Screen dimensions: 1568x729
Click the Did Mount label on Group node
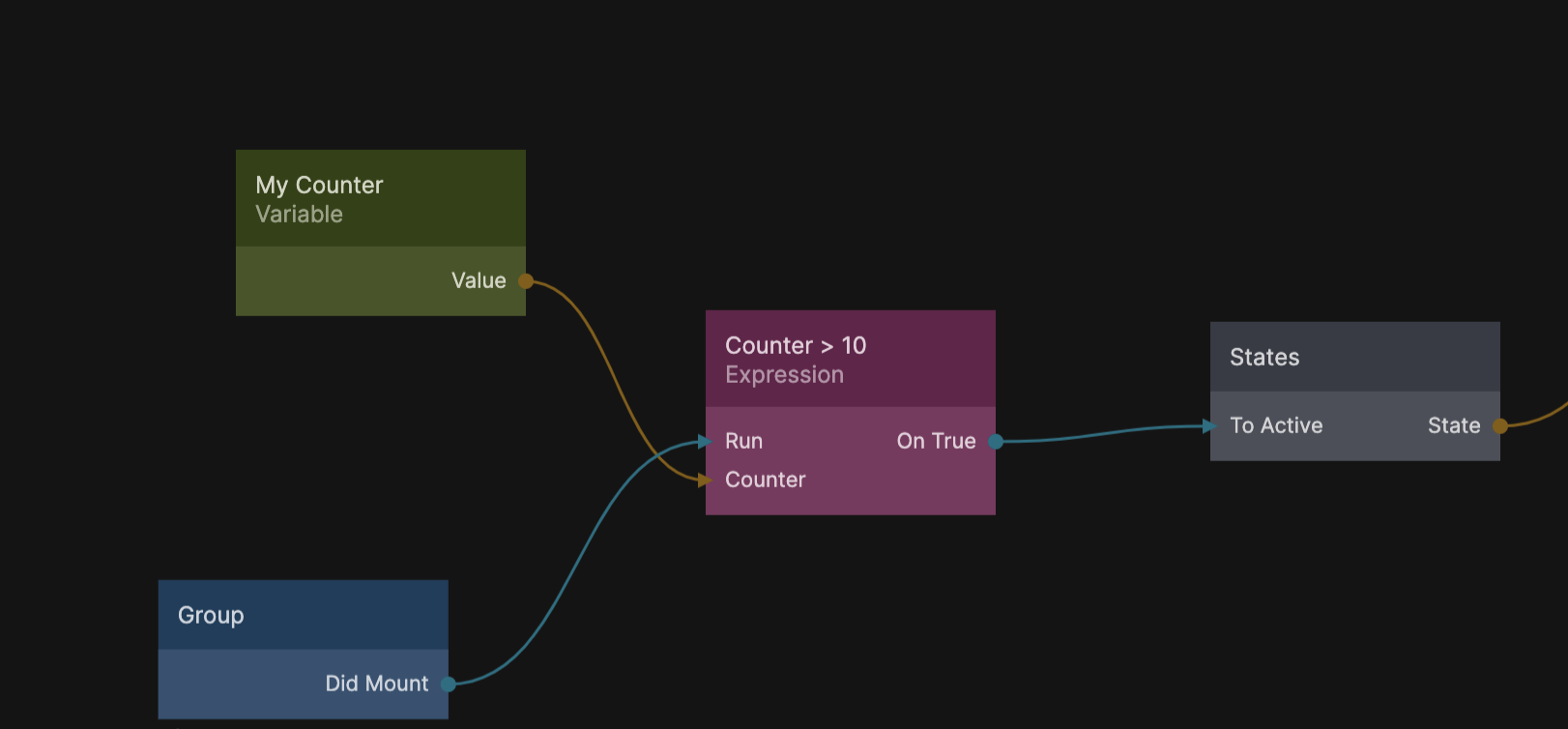pyautogui.click(x=376, y=685)
